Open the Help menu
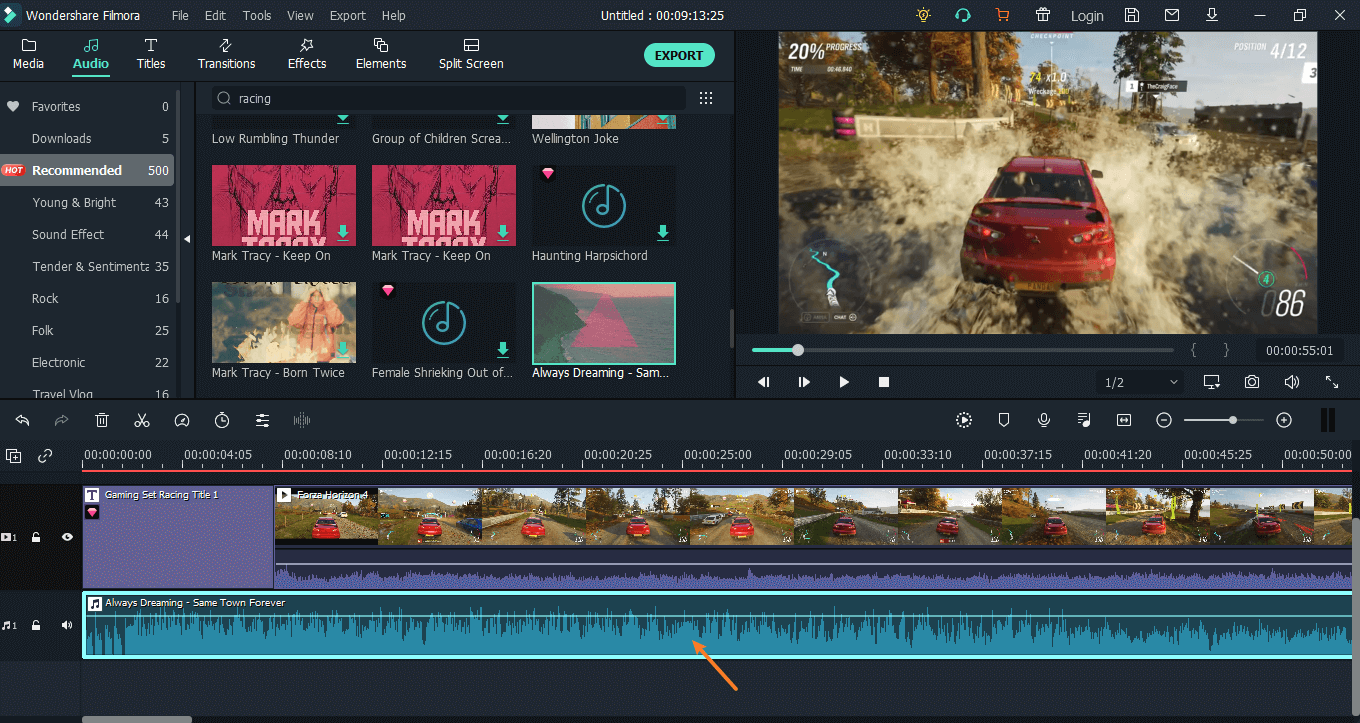The image size is (1360, 723). click(394, 15)
